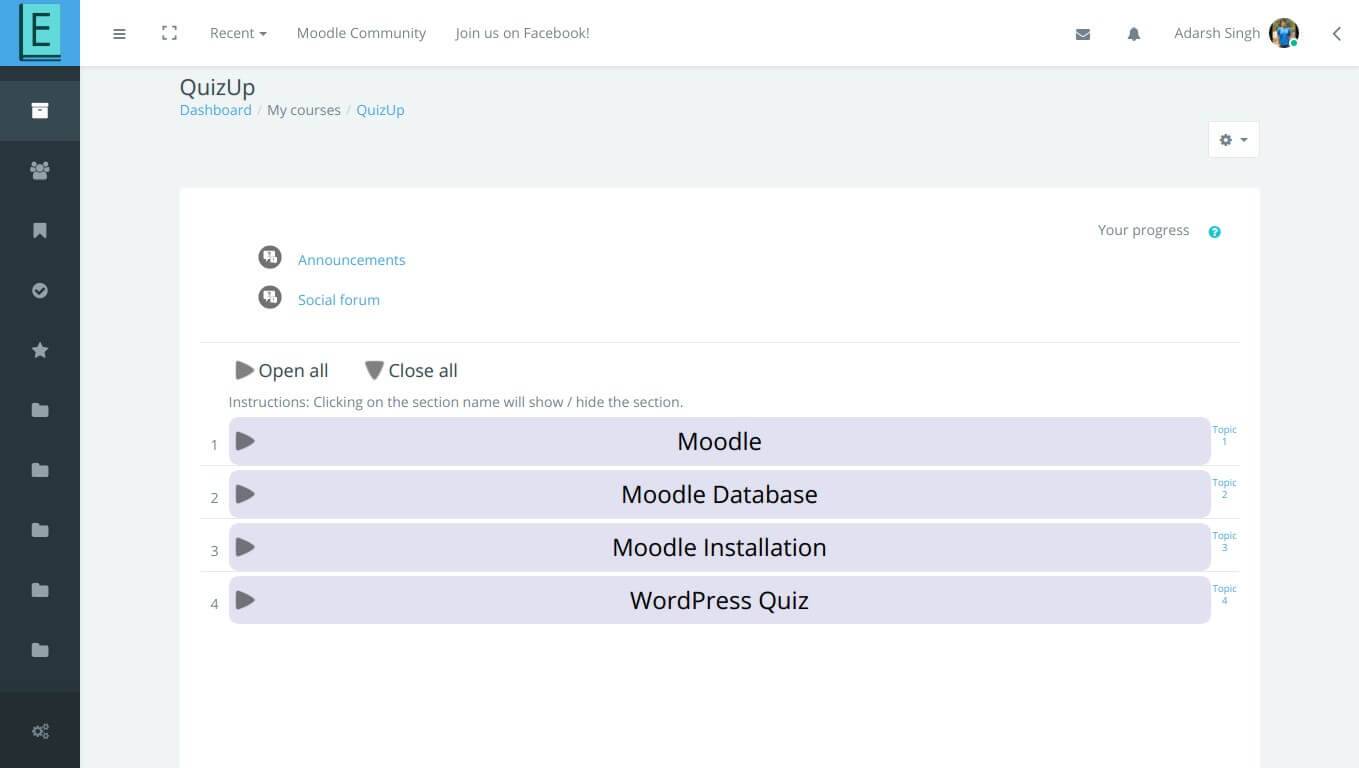Screen dimensions: 1359x768
Task: Open the fourth folder sidebar icon
Action: (40, 590)
